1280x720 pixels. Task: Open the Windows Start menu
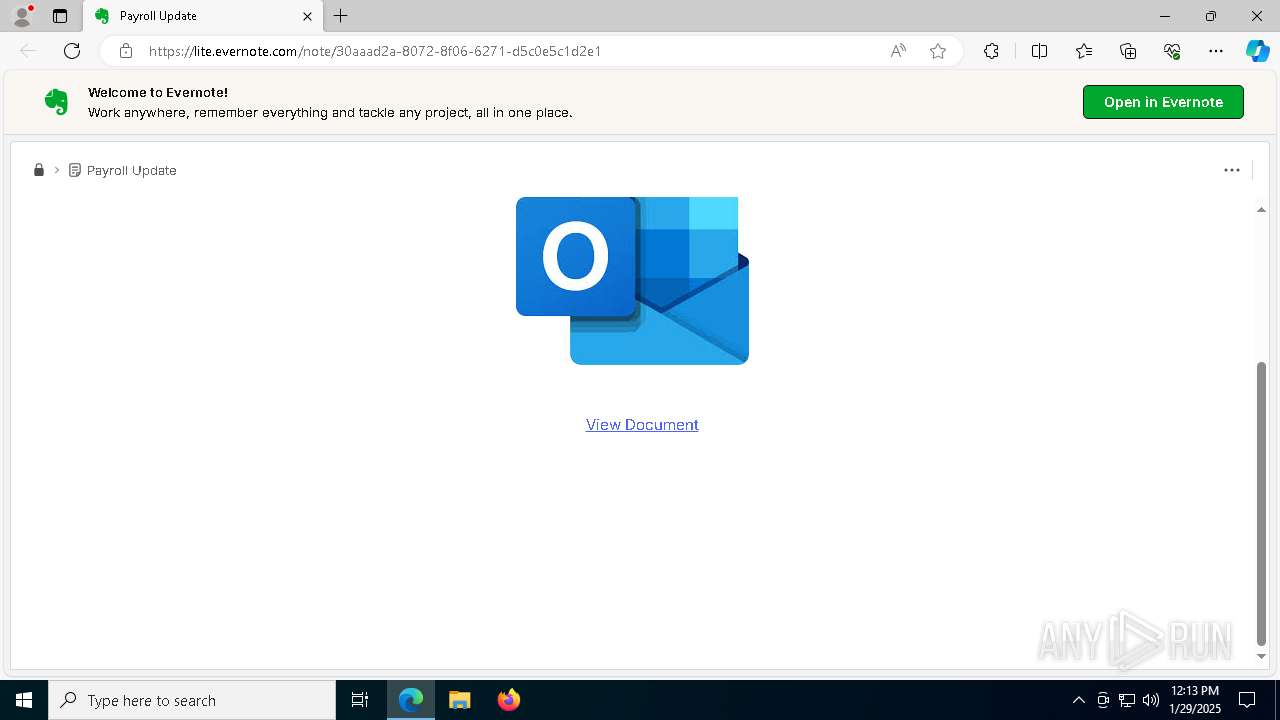[24, 700]
